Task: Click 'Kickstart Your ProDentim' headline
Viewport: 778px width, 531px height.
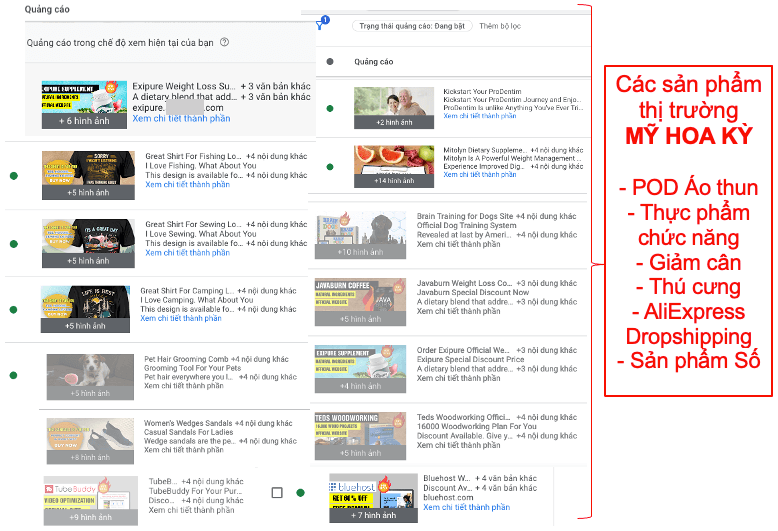Action: pos(482,92)
